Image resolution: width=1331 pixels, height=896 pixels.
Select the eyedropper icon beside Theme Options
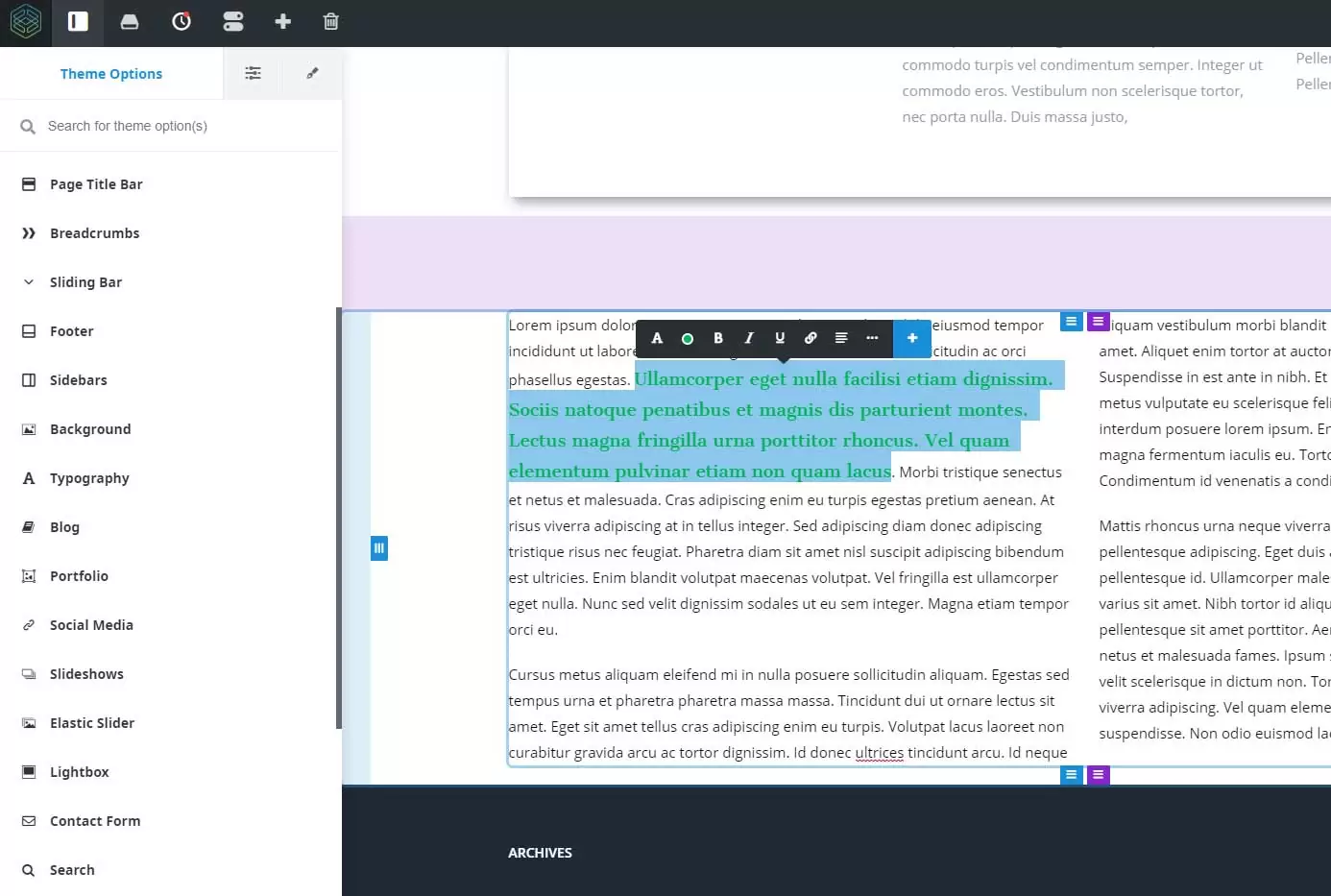tap(311, 72)
